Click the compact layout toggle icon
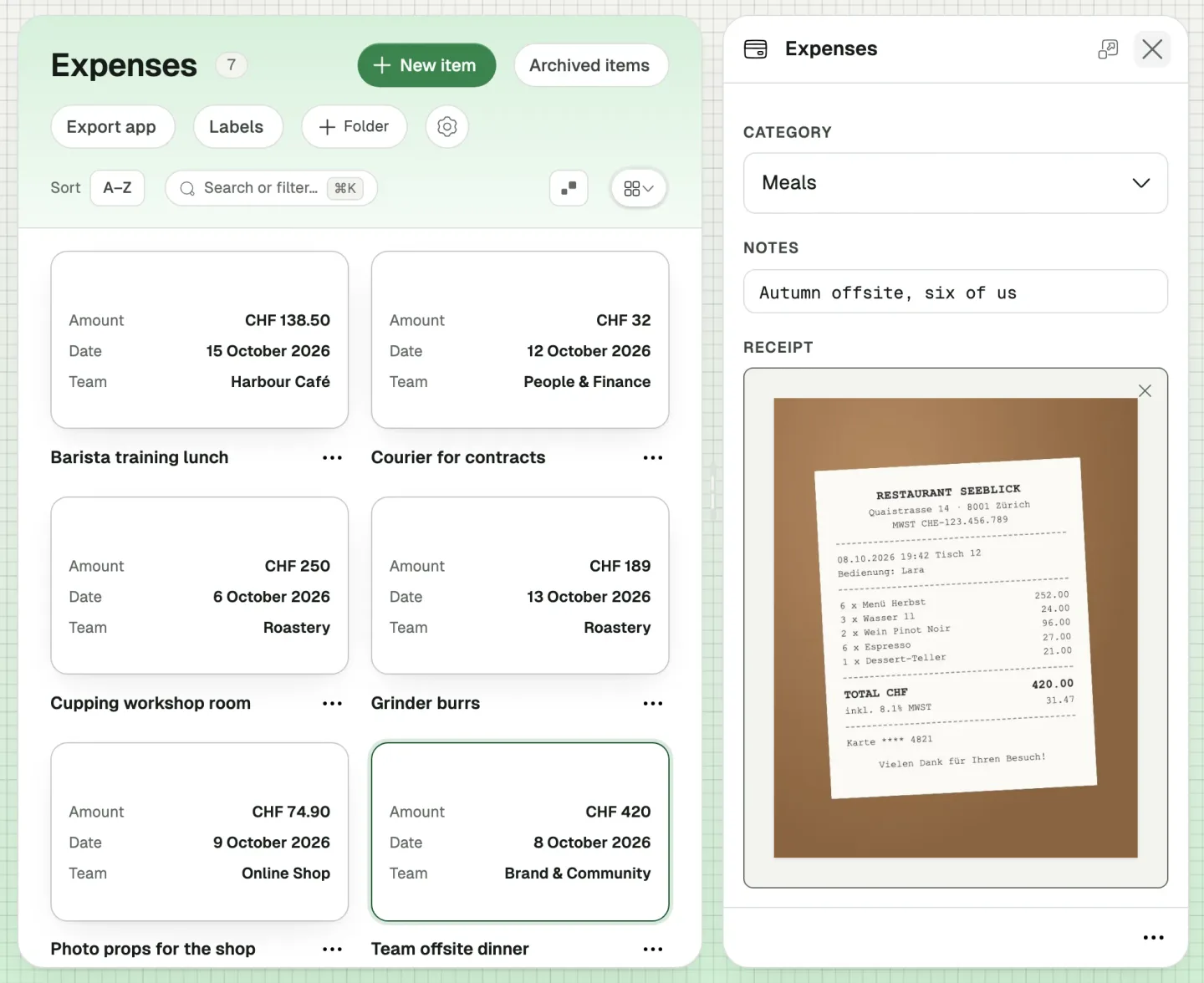This screenshot has height=983, width=1204. click(569, 188)
